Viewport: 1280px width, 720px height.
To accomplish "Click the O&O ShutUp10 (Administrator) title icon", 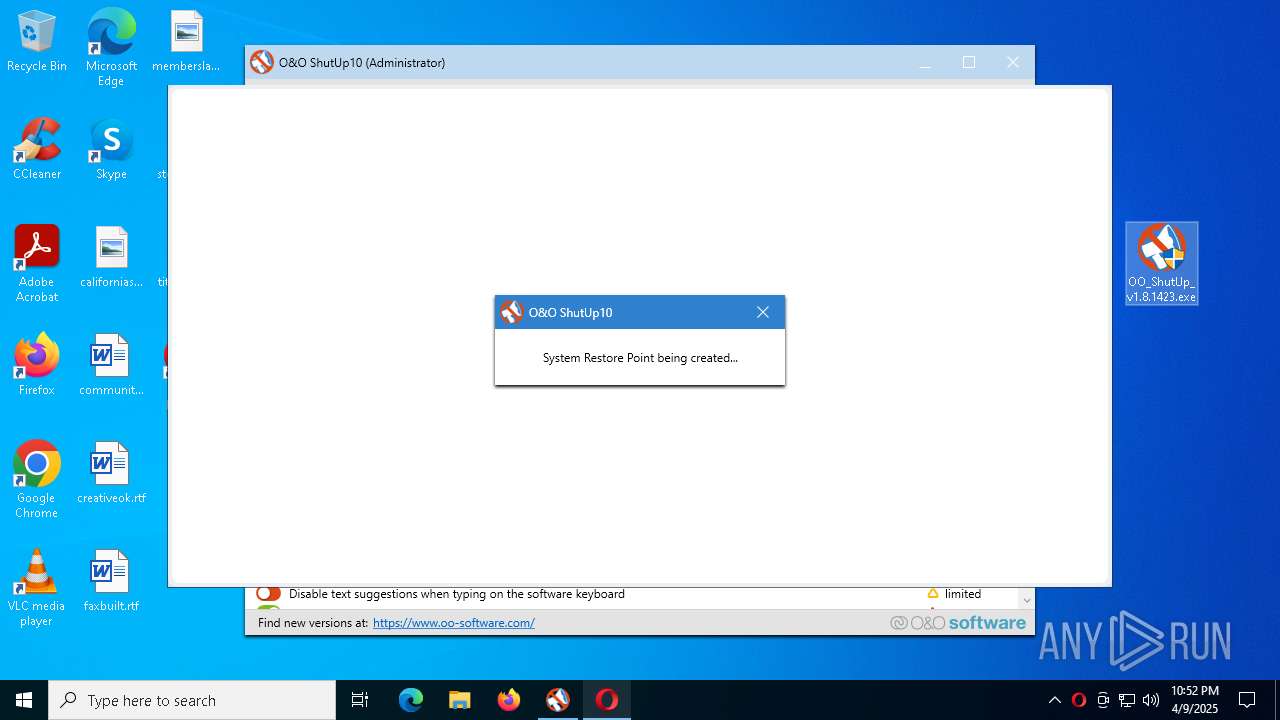I will pos(262,62).
